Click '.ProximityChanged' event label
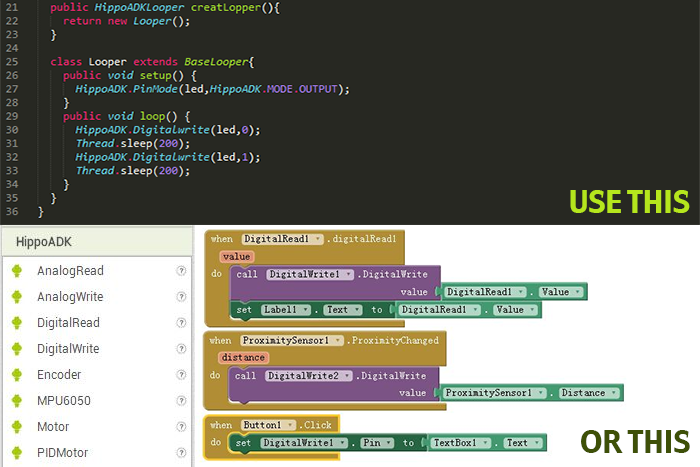This screenshot has width=700, height=467. (393, 340)
